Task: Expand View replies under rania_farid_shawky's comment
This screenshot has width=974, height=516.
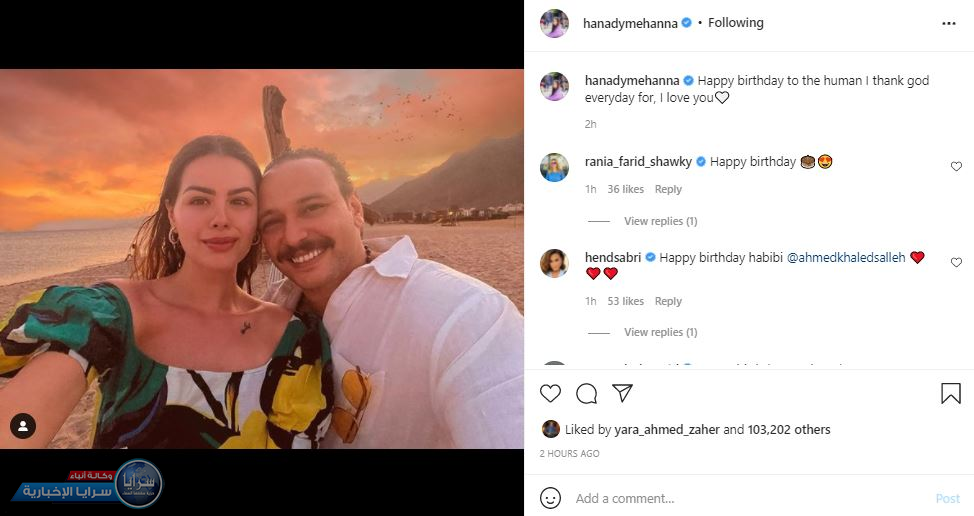Action: point(660,221)
